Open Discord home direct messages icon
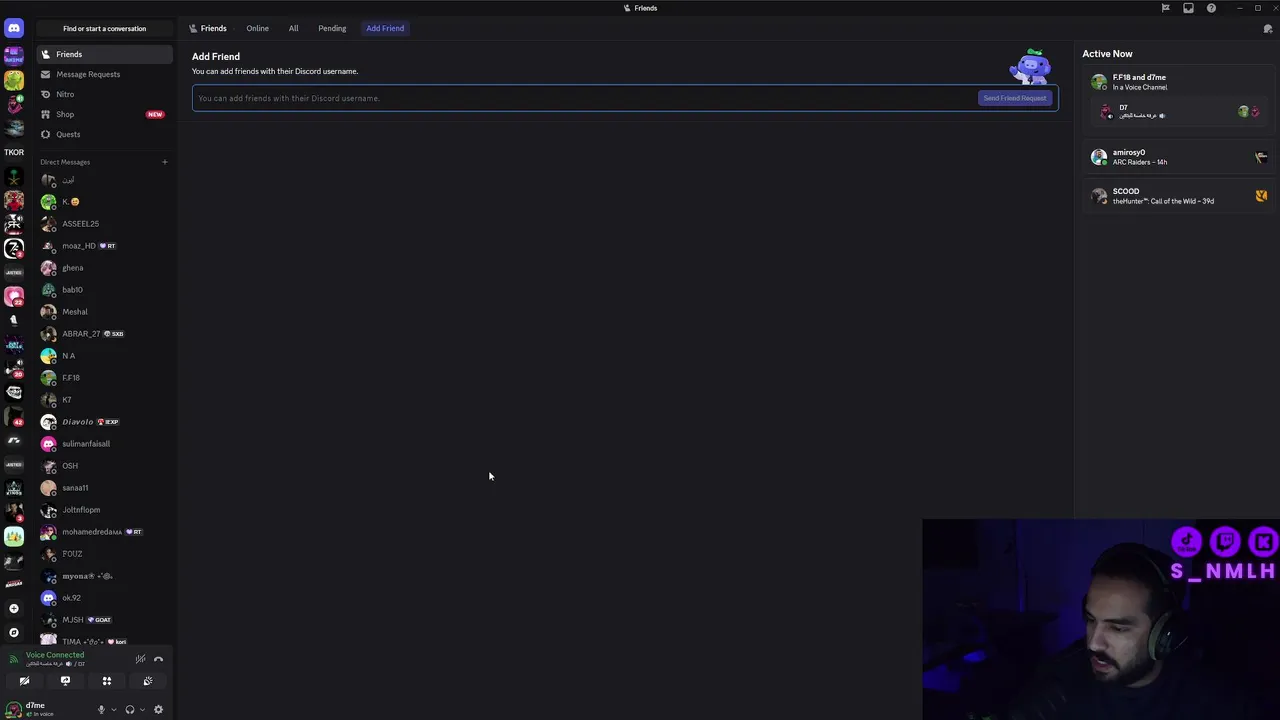1280x720 pixels. pos(14,29)
